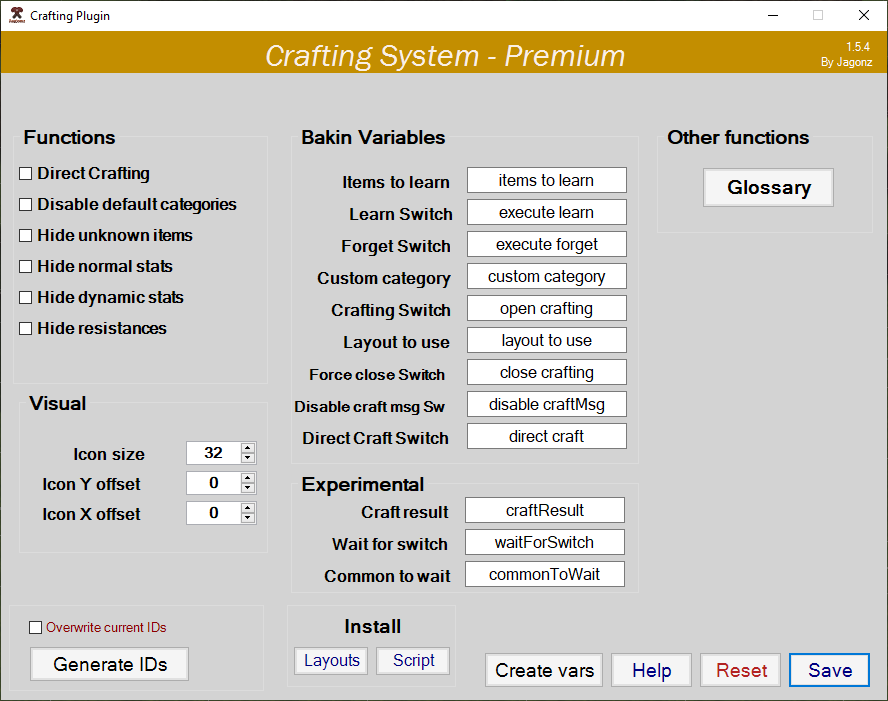Click the Craft result 'craftResult' field

[x=545, y=510]
